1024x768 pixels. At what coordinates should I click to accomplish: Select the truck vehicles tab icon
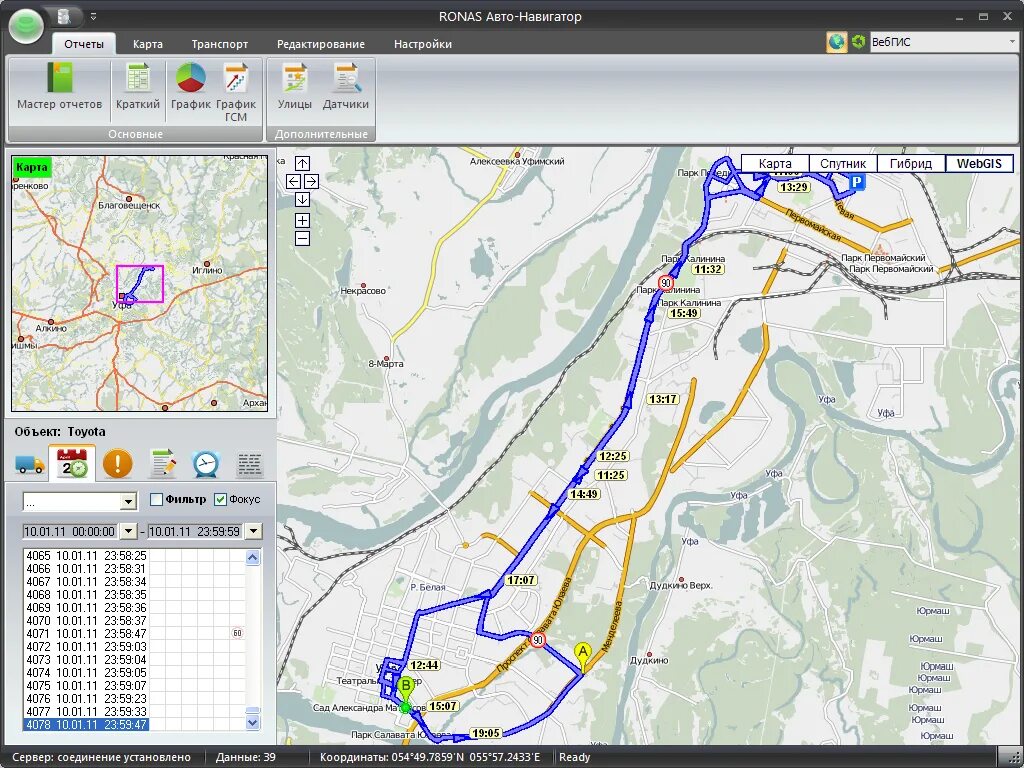29,464
